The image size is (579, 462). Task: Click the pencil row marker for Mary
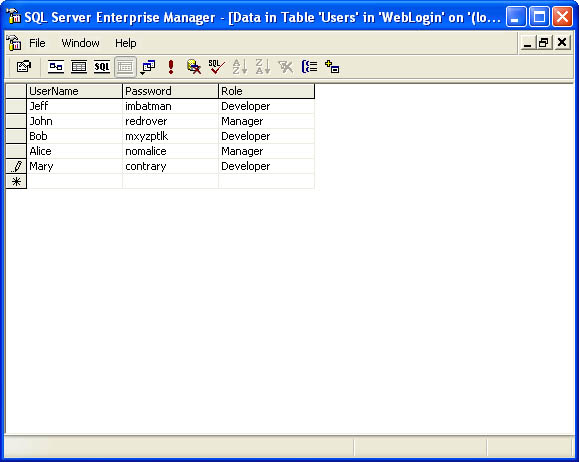16,167
